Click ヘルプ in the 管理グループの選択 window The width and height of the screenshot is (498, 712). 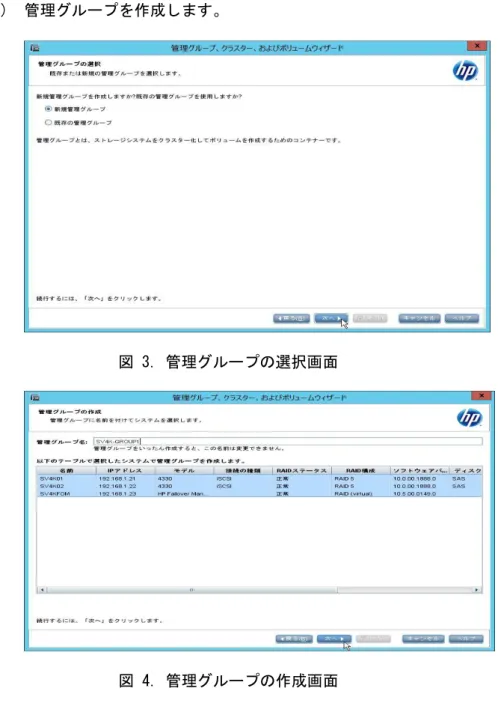(x=462, y=318)
